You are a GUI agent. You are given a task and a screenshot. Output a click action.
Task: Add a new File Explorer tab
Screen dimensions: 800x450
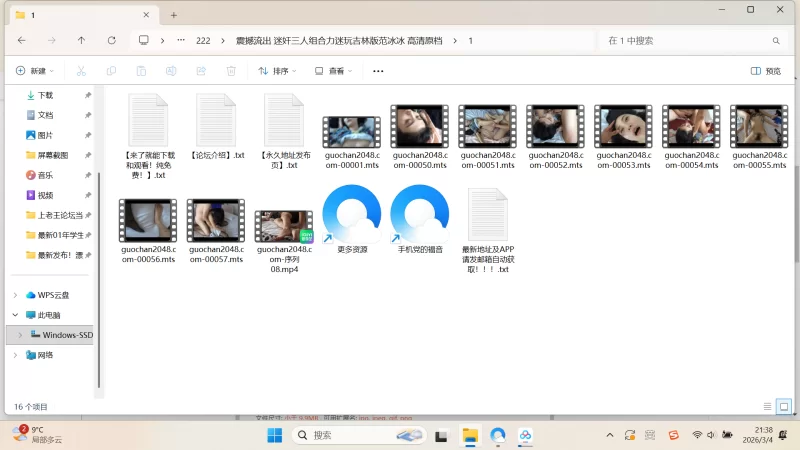[174, 15]
